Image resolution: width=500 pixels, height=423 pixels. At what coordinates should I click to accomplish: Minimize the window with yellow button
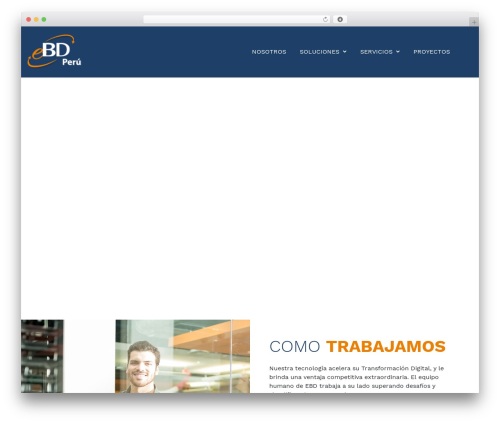[36, 19]
